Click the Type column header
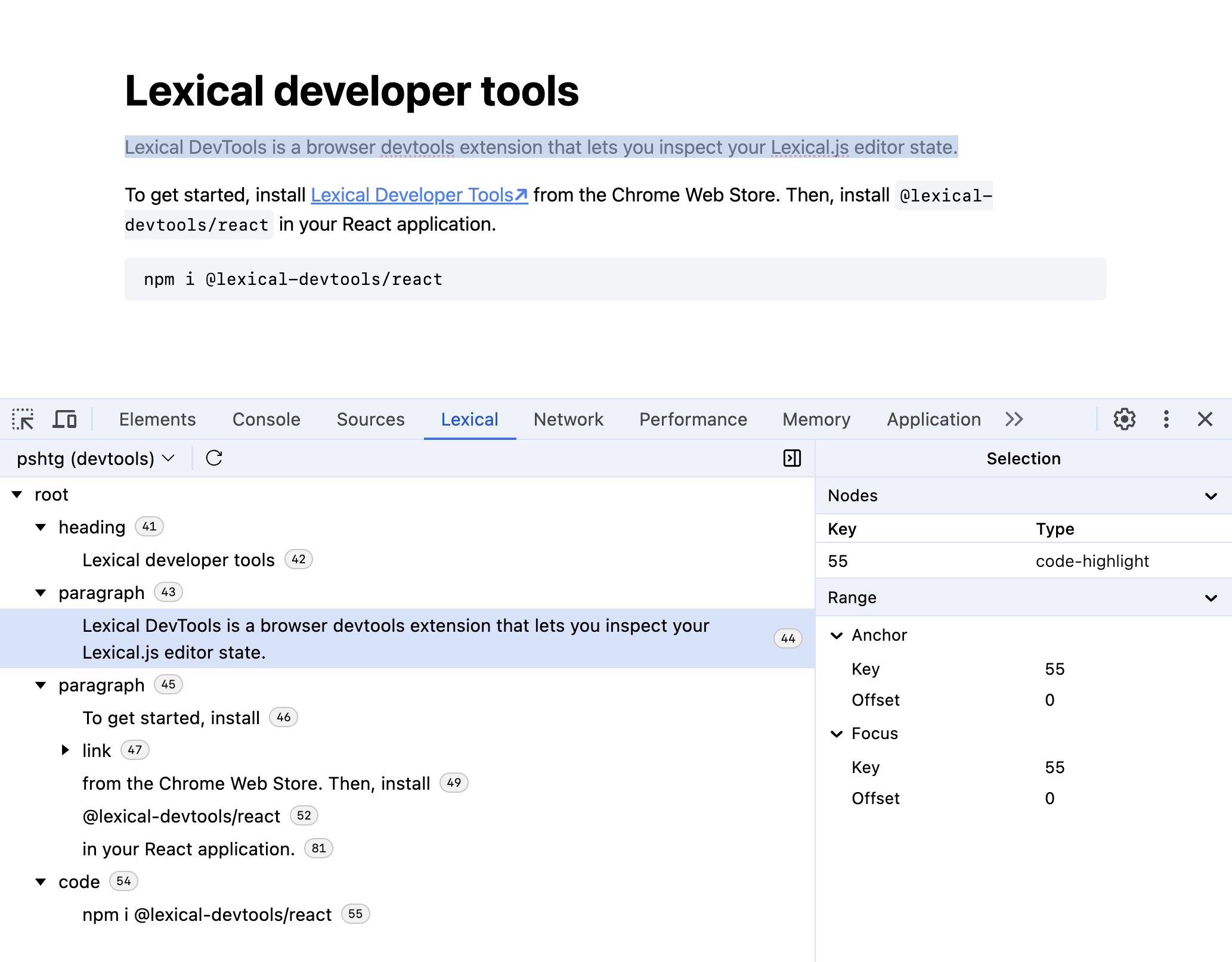This screenshot has width=1232, height=962. tap(1055, 529)
